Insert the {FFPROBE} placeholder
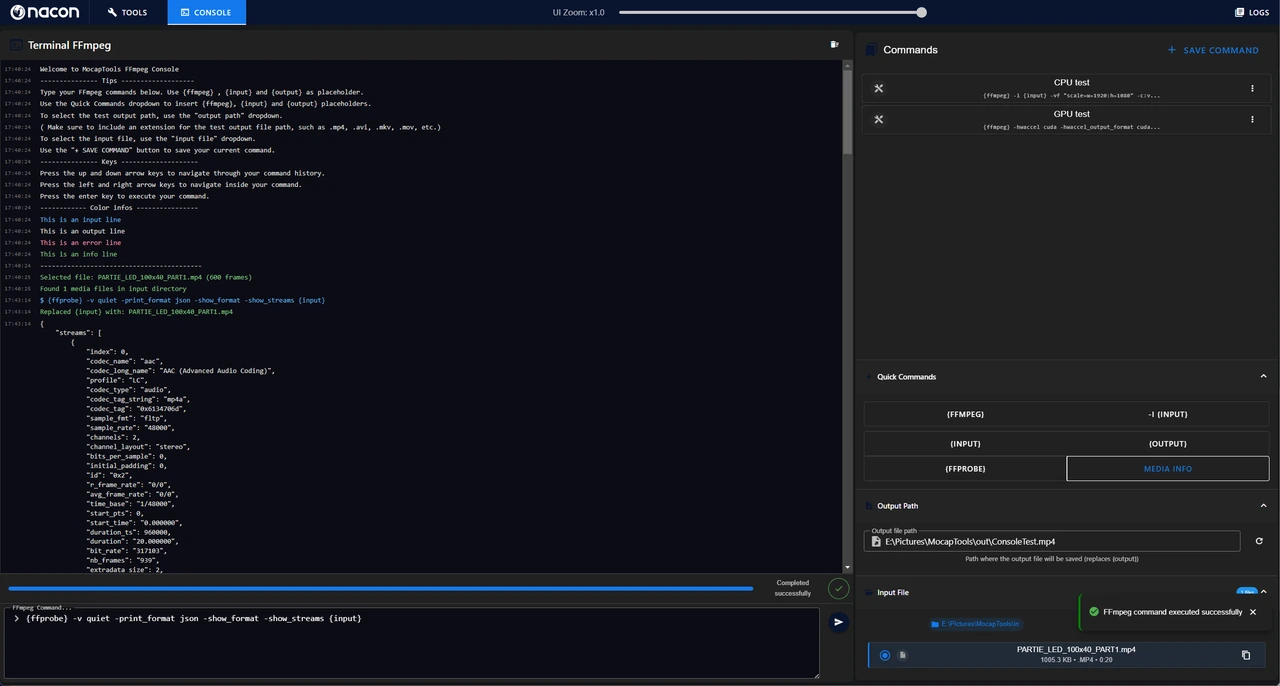The image size is (1280, 686). (x=965, y=468)
